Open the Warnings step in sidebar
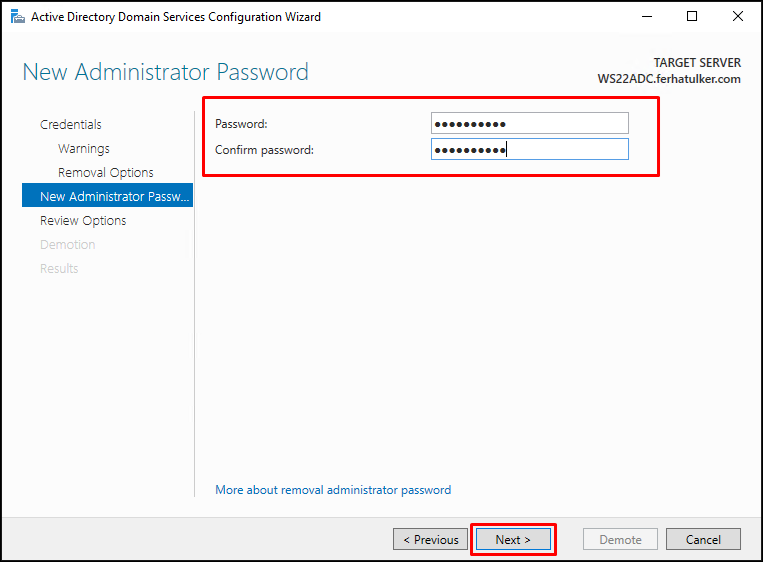This screenshot has height=562, width=763. 84,148
